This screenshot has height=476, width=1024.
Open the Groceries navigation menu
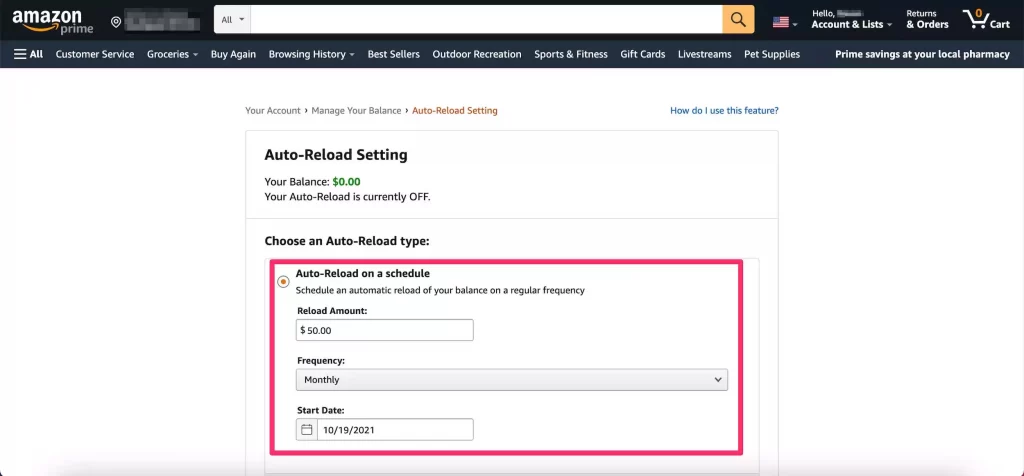pos(172,54)
